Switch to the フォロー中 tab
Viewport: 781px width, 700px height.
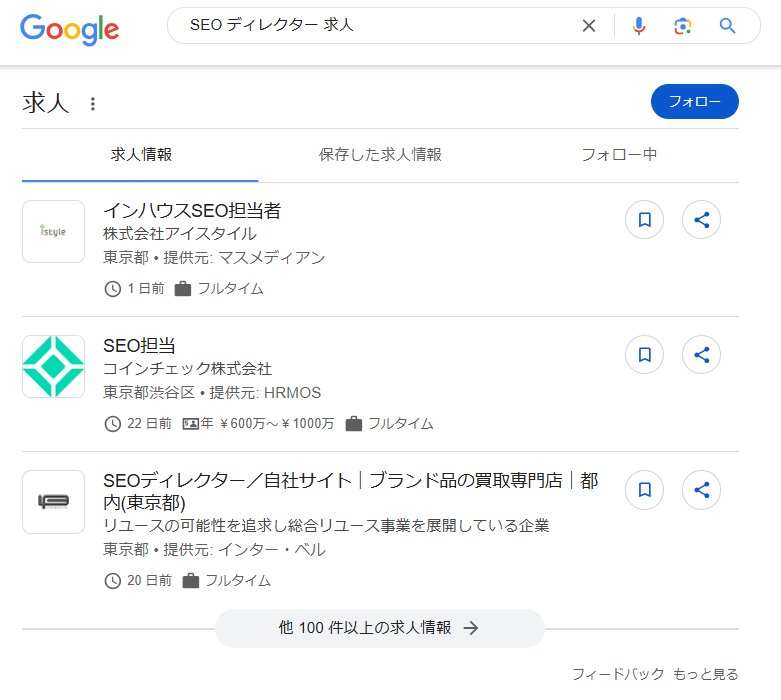tap(619, 154)
